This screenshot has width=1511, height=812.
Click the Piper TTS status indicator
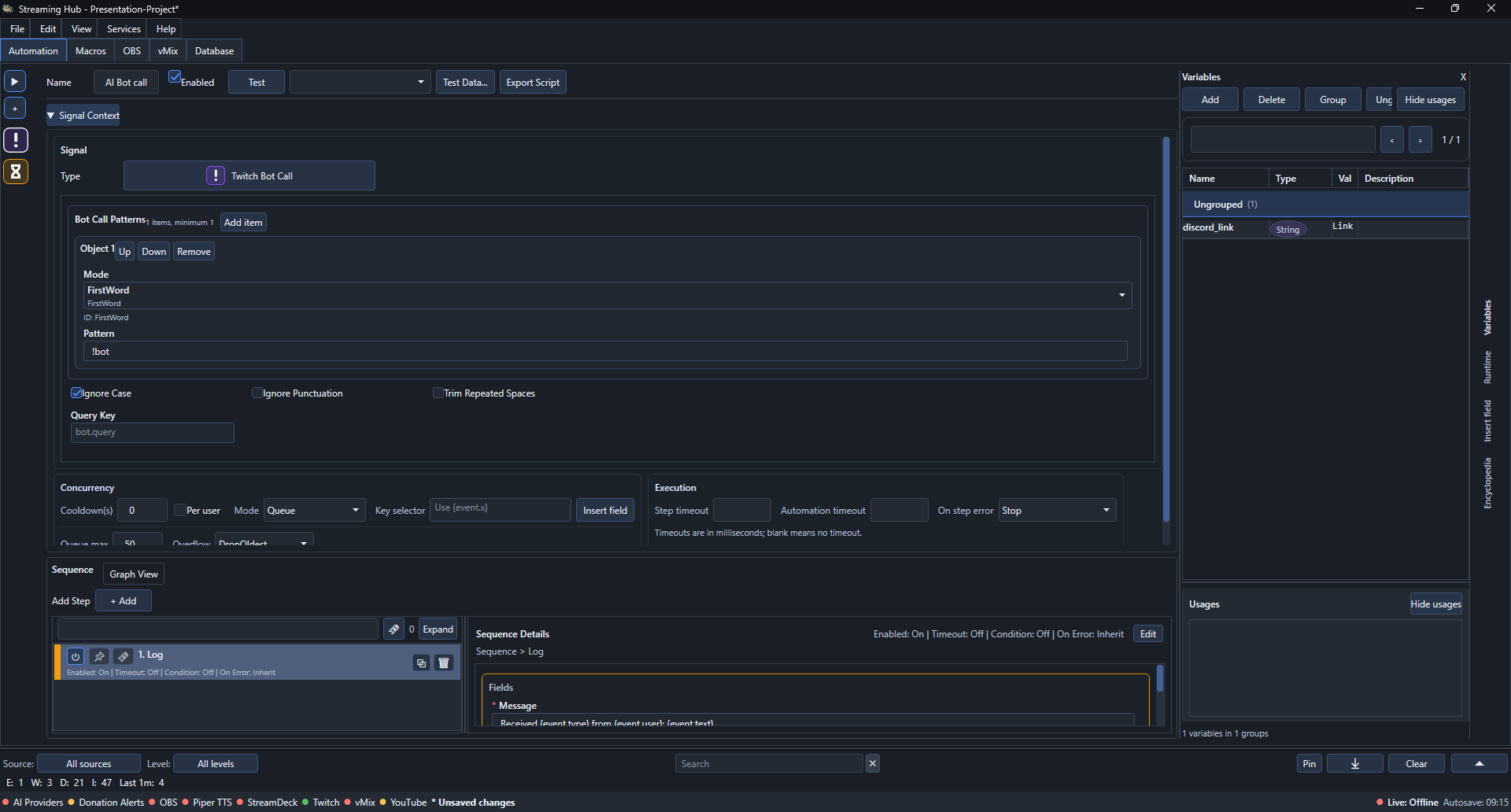click(208, 803)
